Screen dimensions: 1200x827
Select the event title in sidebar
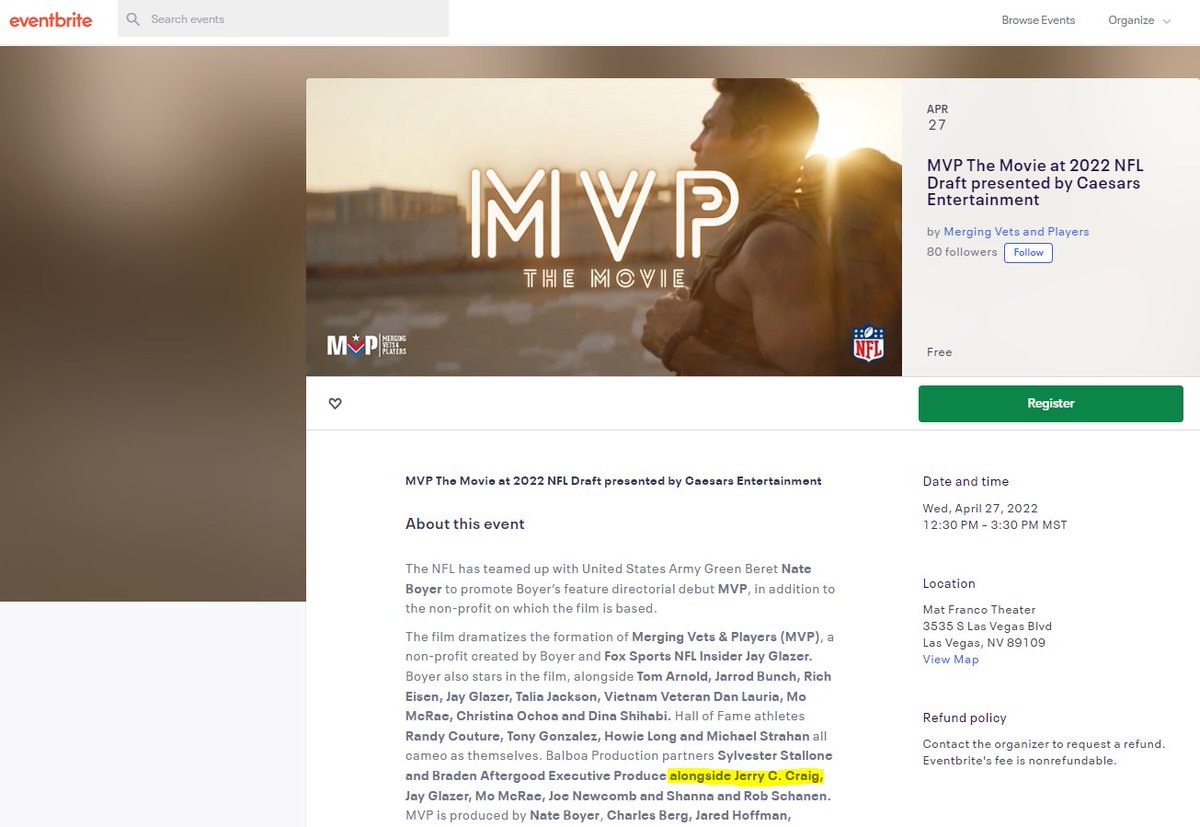(x=1035, y=182)
